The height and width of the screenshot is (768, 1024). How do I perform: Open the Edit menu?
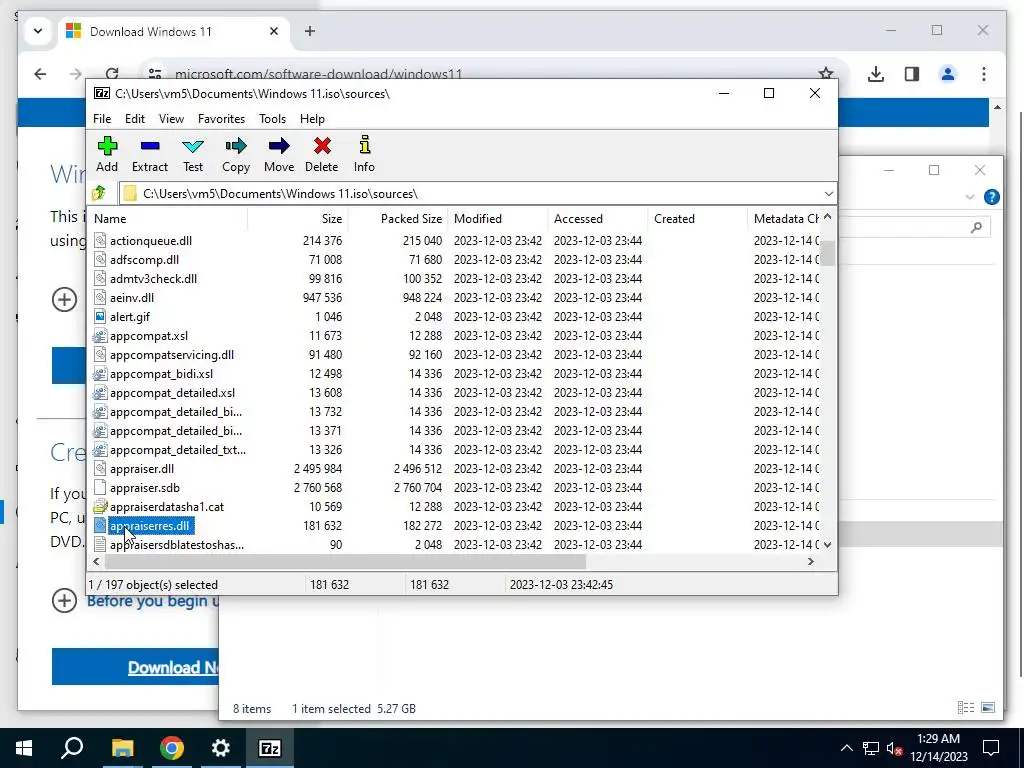[135, 119]
